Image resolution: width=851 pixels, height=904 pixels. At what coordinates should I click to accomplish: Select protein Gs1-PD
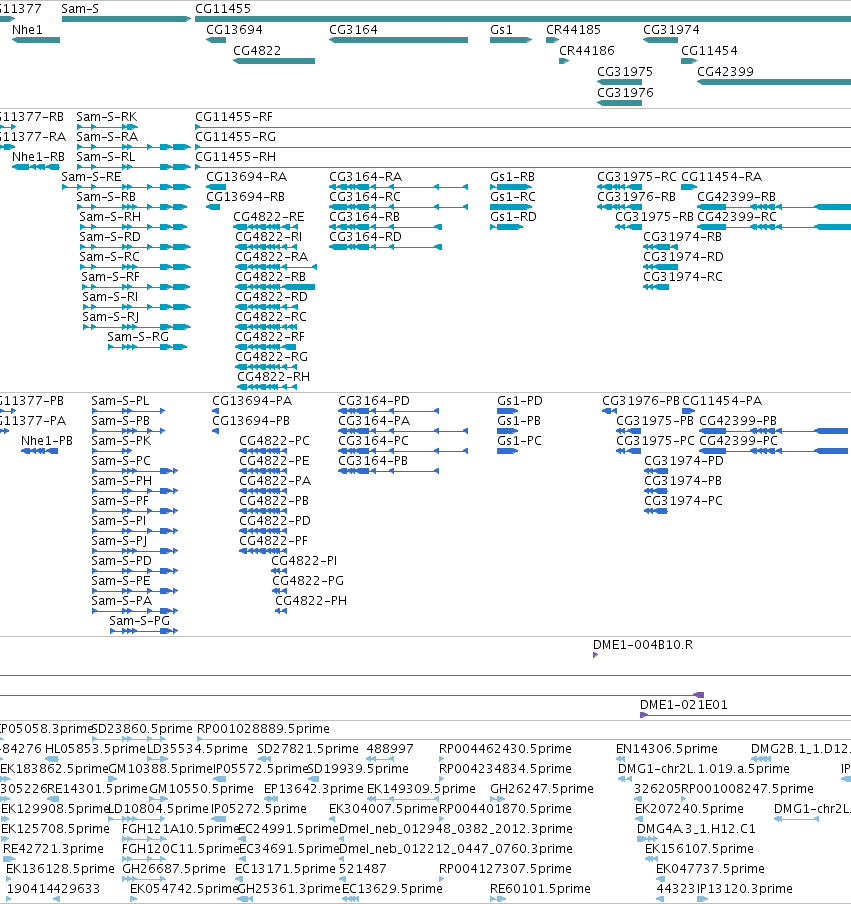(519, 401)
